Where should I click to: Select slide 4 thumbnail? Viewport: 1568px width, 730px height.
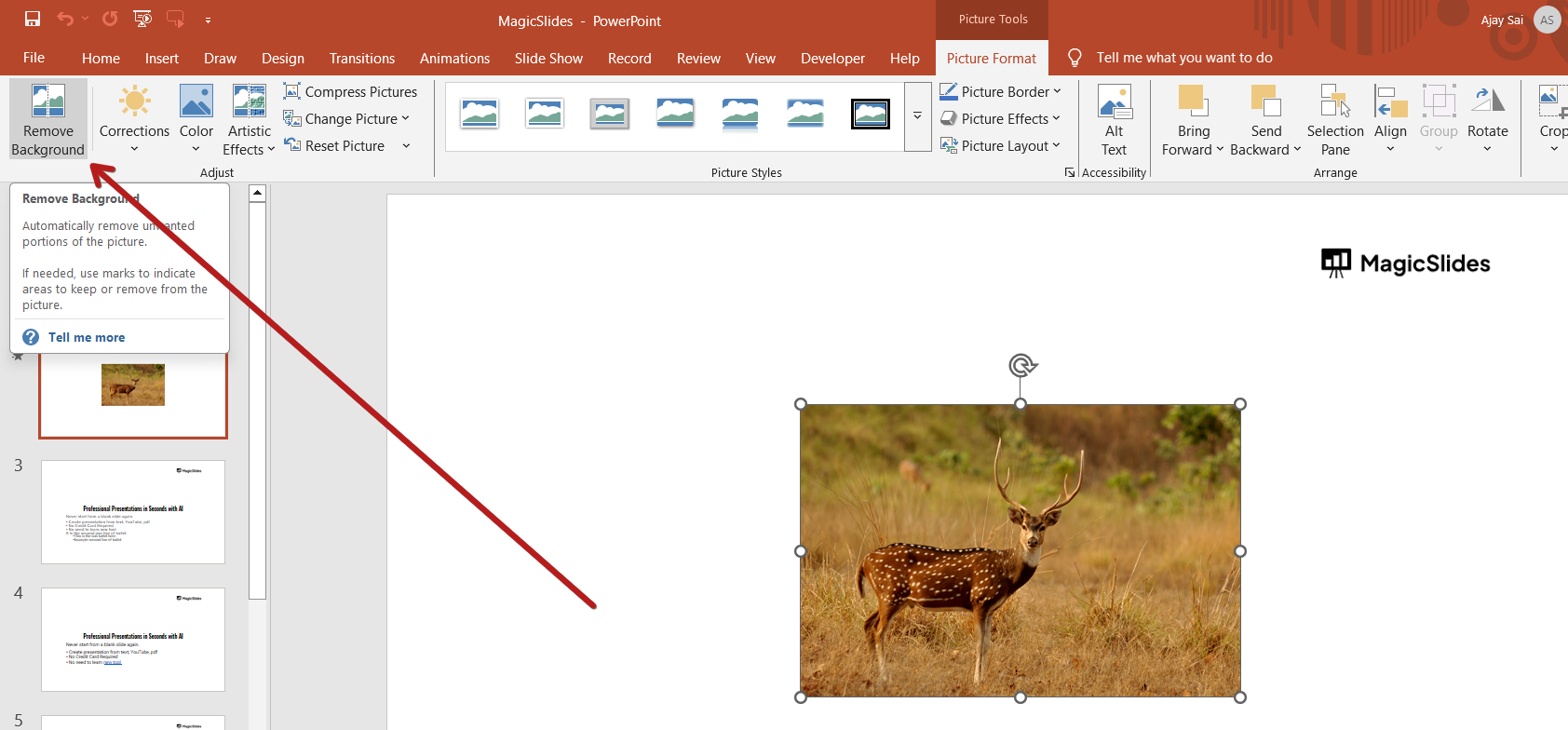click(x=133, y=640)
